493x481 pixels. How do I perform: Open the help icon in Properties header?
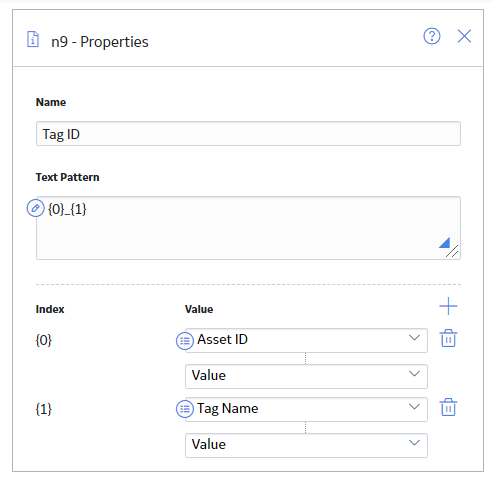click(x=432, y=36)
